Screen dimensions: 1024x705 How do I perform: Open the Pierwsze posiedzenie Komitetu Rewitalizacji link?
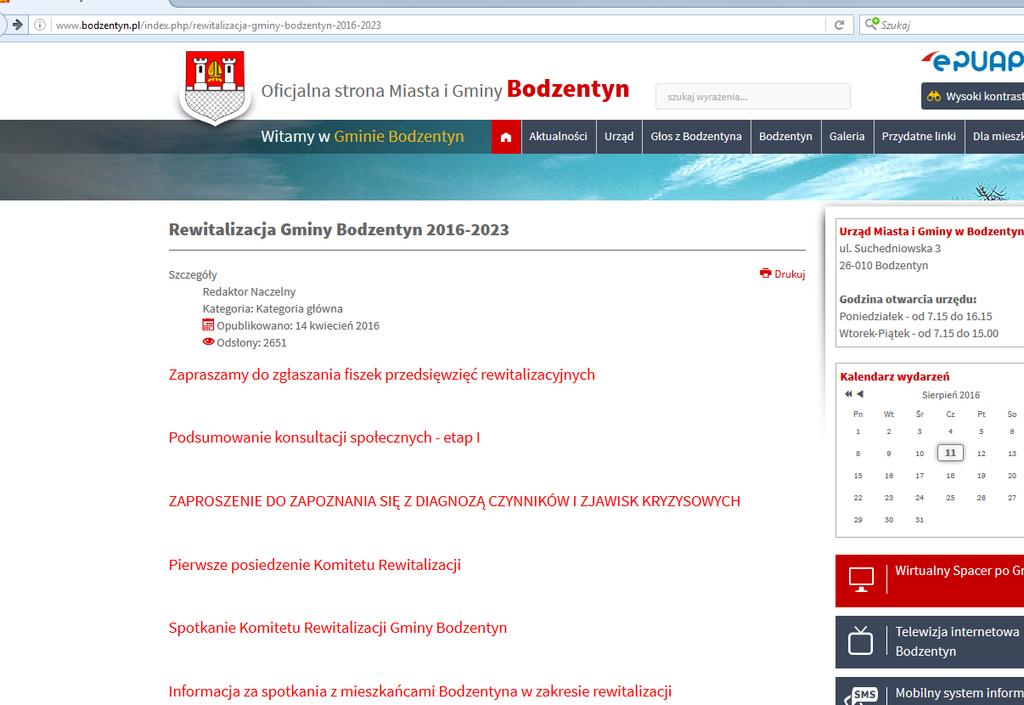coord(315,565)
